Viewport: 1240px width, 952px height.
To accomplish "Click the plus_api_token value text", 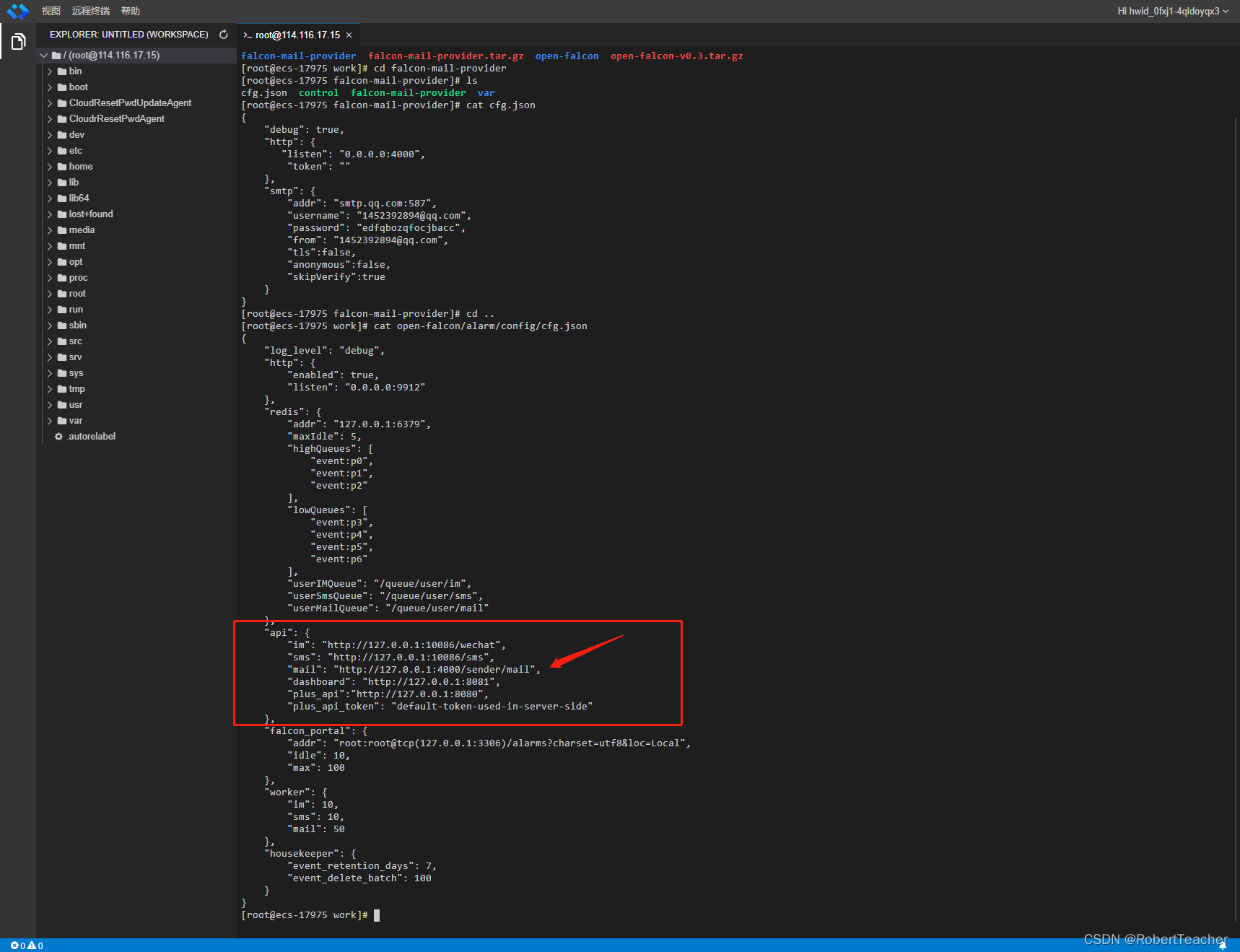I will 492,707.
